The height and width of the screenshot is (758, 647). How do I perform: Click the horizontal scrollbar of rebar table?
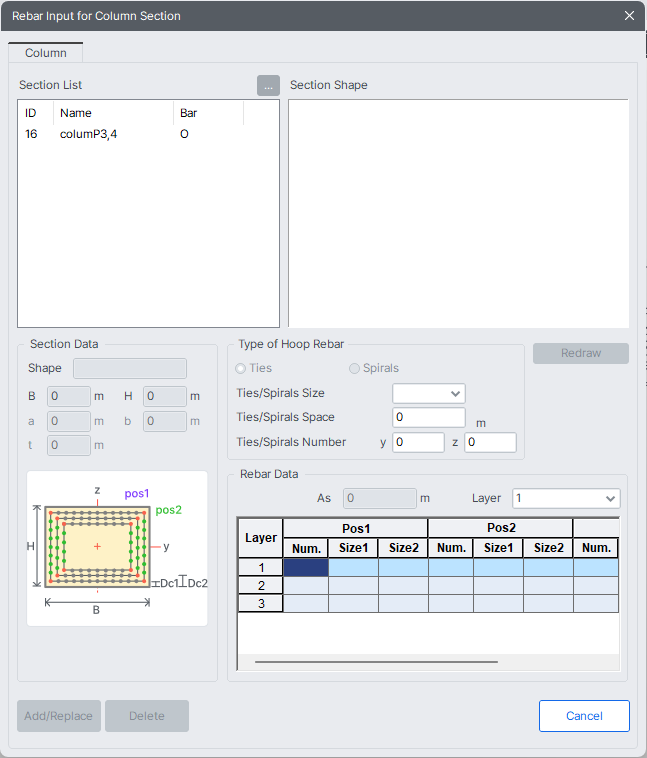pyautogui.click(x=376, y=662)
